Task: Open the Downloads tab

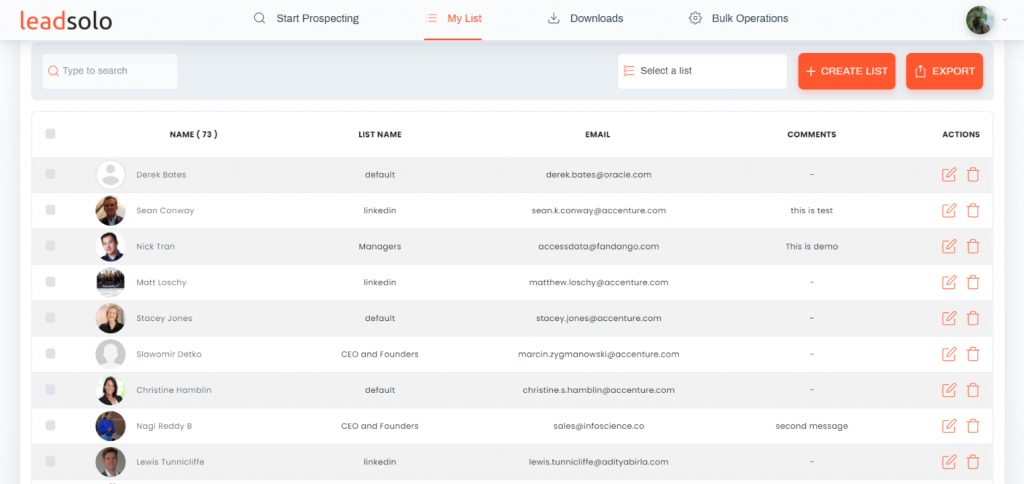Action: click(x=585, y=18)
